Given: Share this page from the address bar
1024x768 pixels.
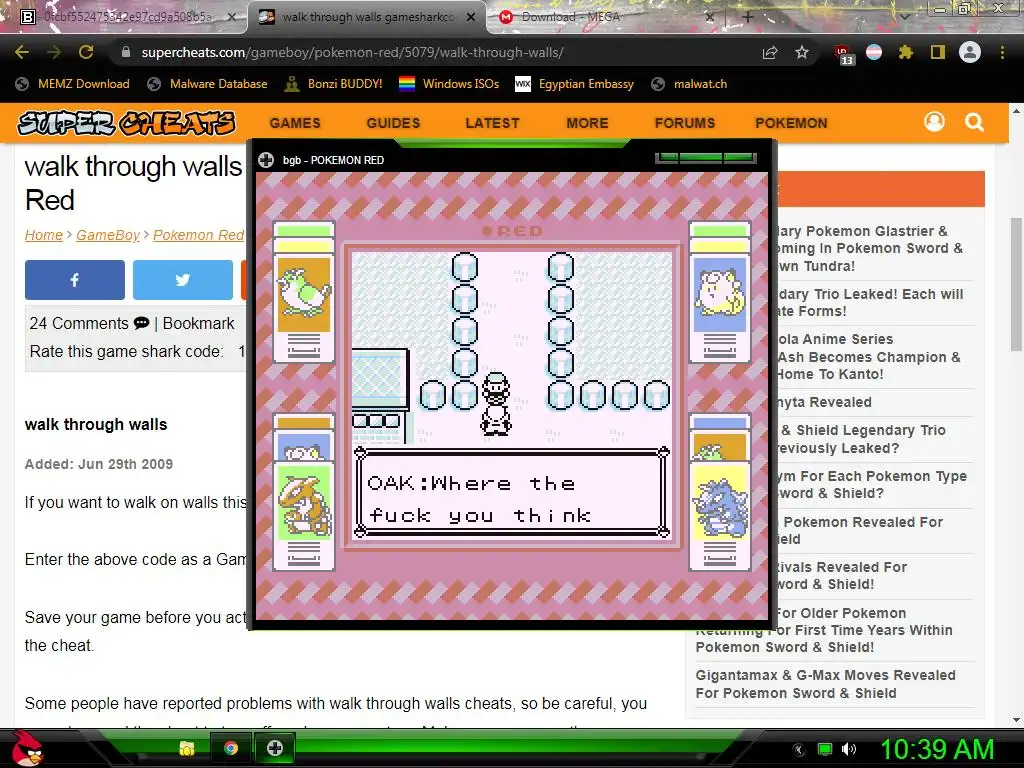Looking at the screenshot, I should pos(770,53).
